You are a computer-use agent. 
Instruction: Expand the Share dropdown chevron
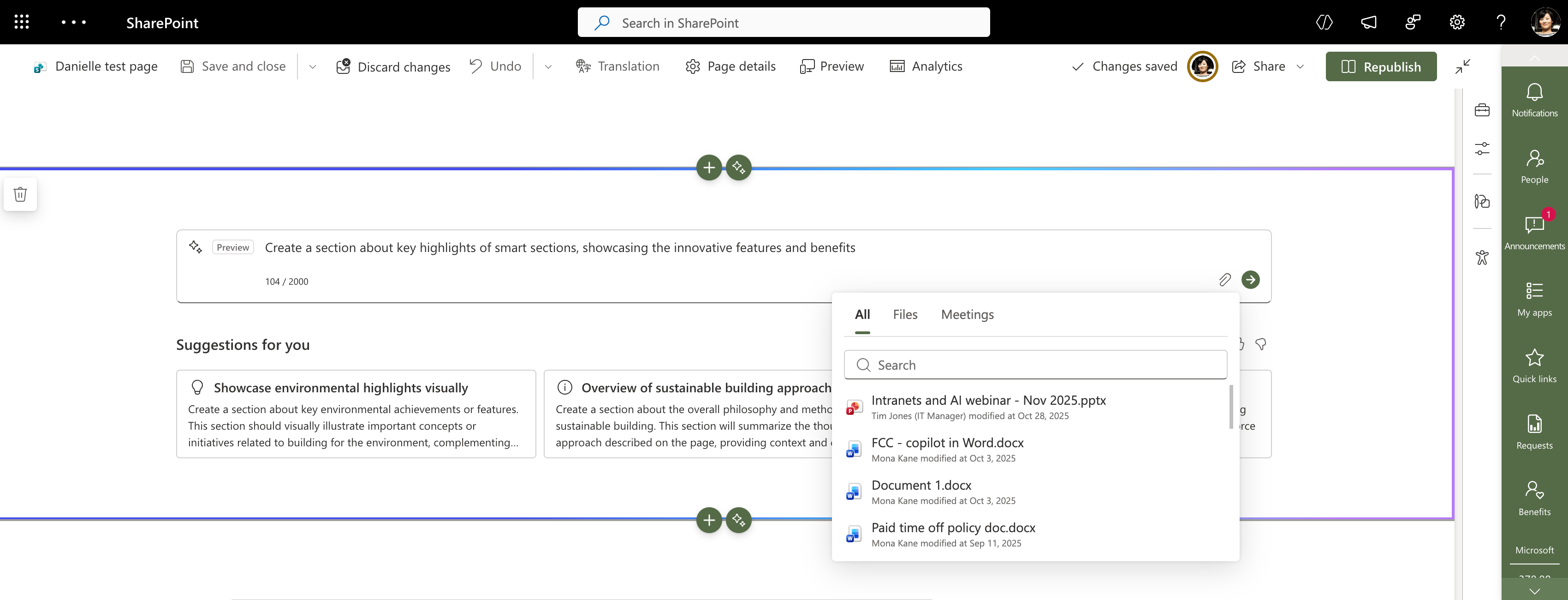(1300, 66)
